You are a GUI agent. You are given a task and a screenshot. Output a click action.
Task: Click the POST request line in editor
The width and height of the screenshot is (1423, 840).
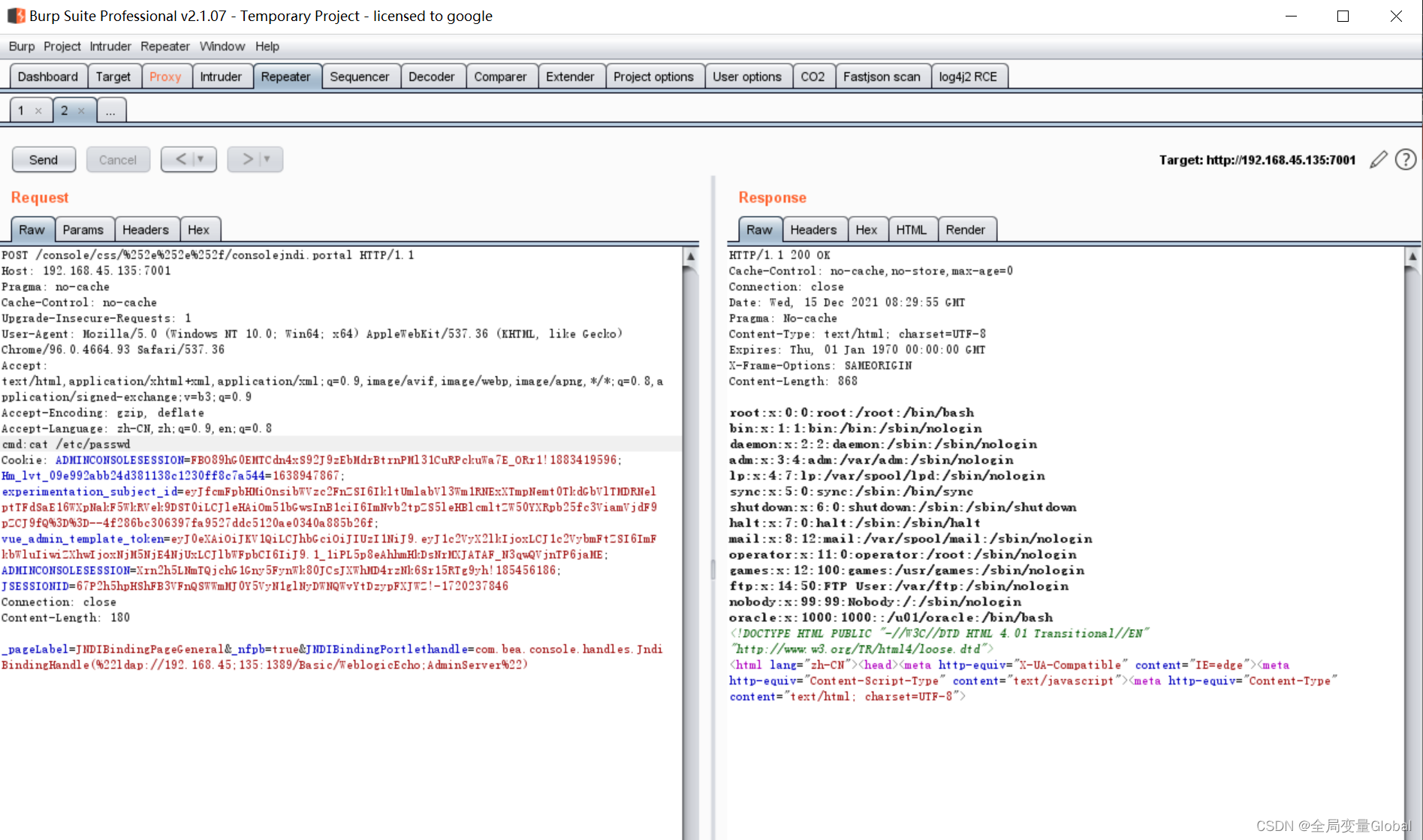click(208, 255)
